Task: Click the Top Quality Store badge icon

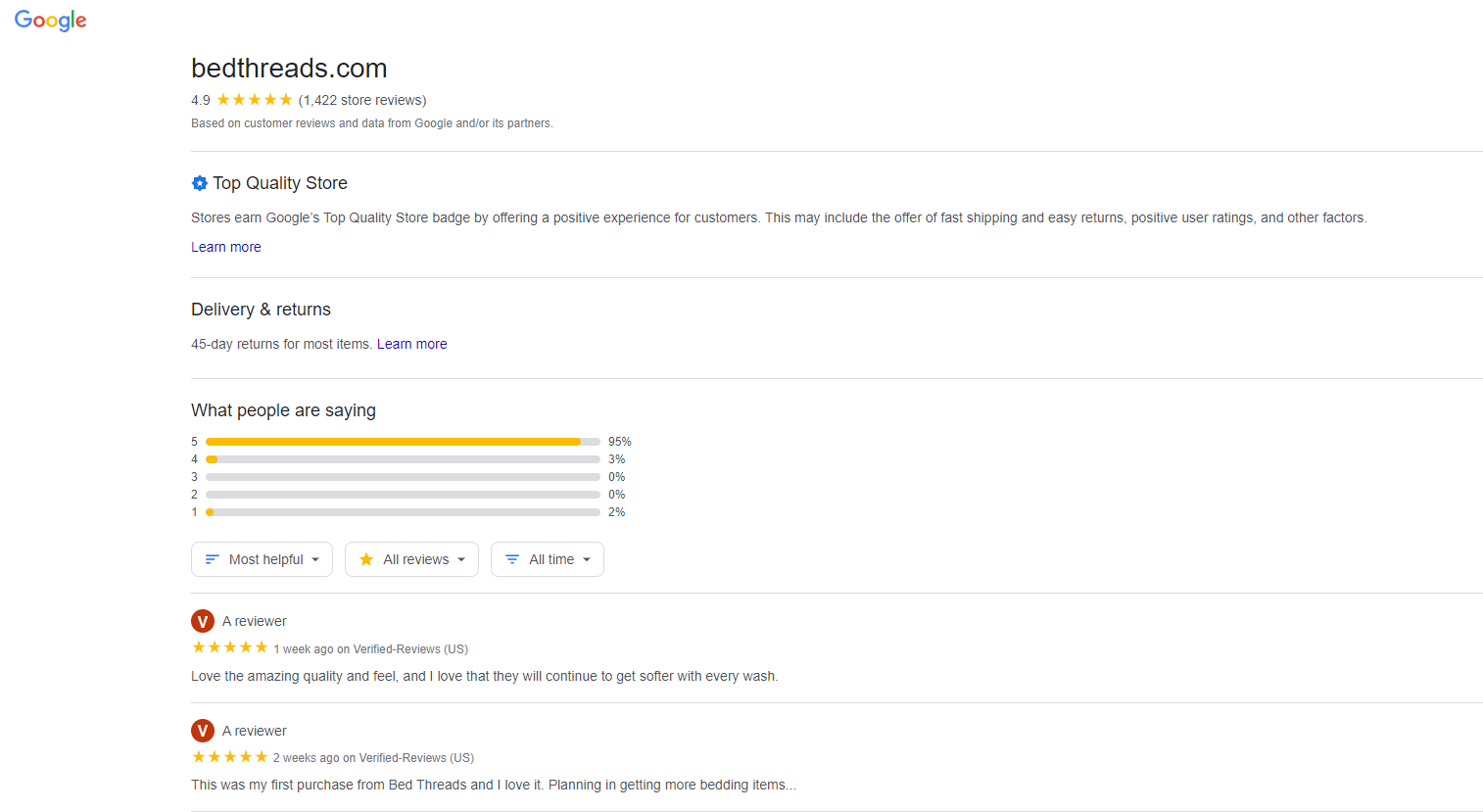Action: pos(200,183)
